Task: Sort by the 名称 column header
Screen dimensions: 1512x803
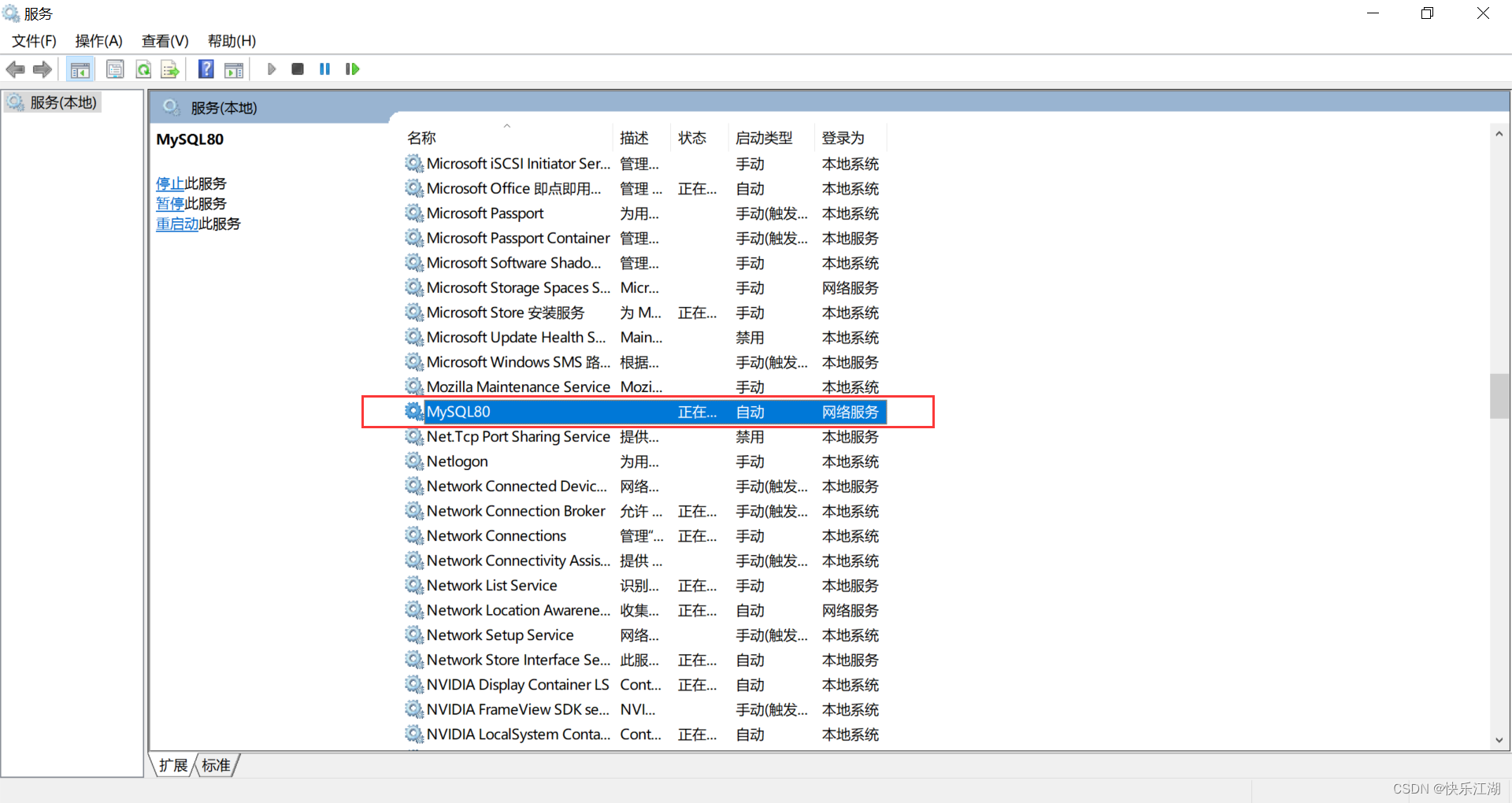Action: [x=508, y=138]
